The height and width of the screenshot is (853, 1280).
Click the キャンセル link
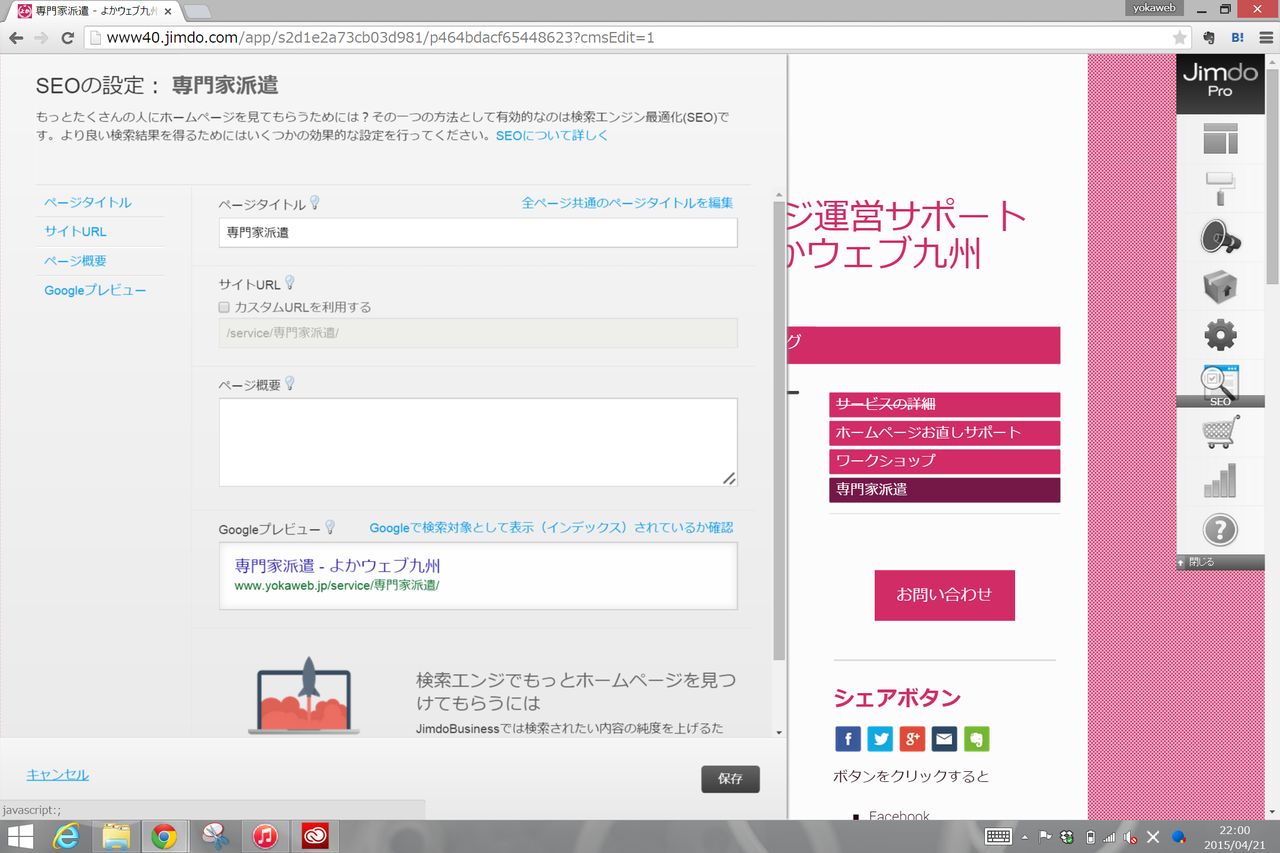click(x=58, y=775)
